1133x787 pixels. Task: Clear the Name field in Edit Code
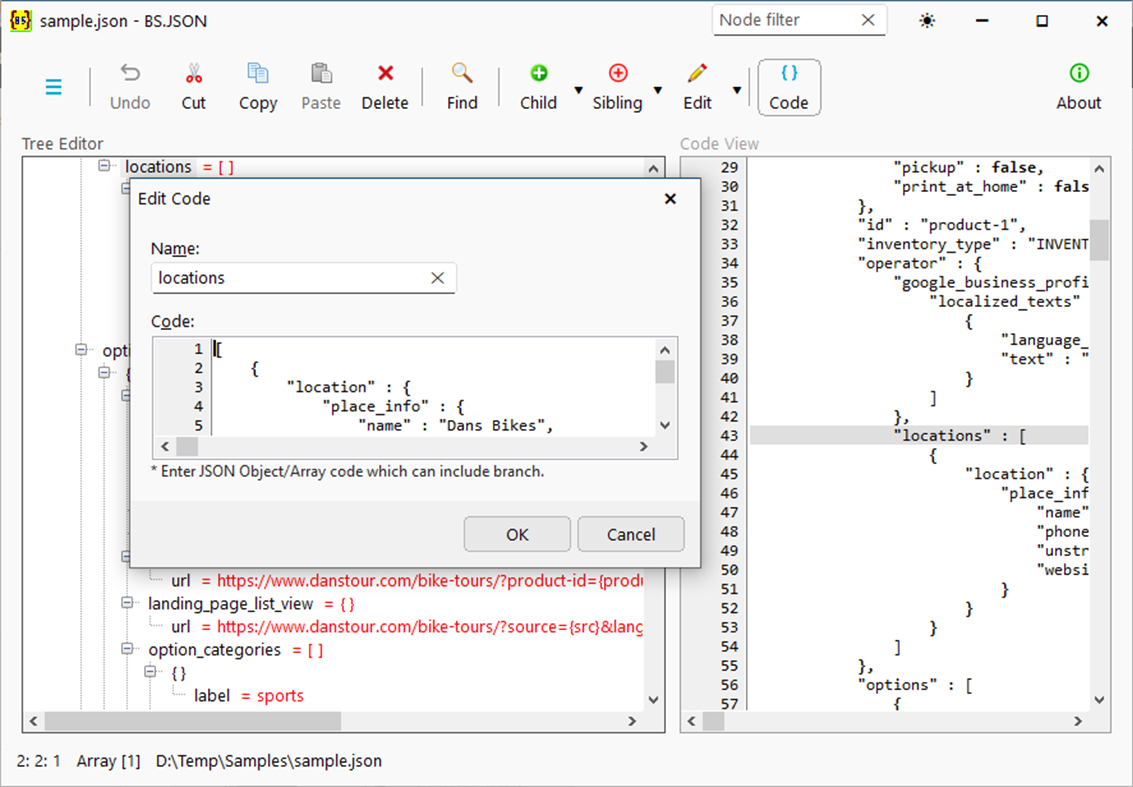pos(438,278)
